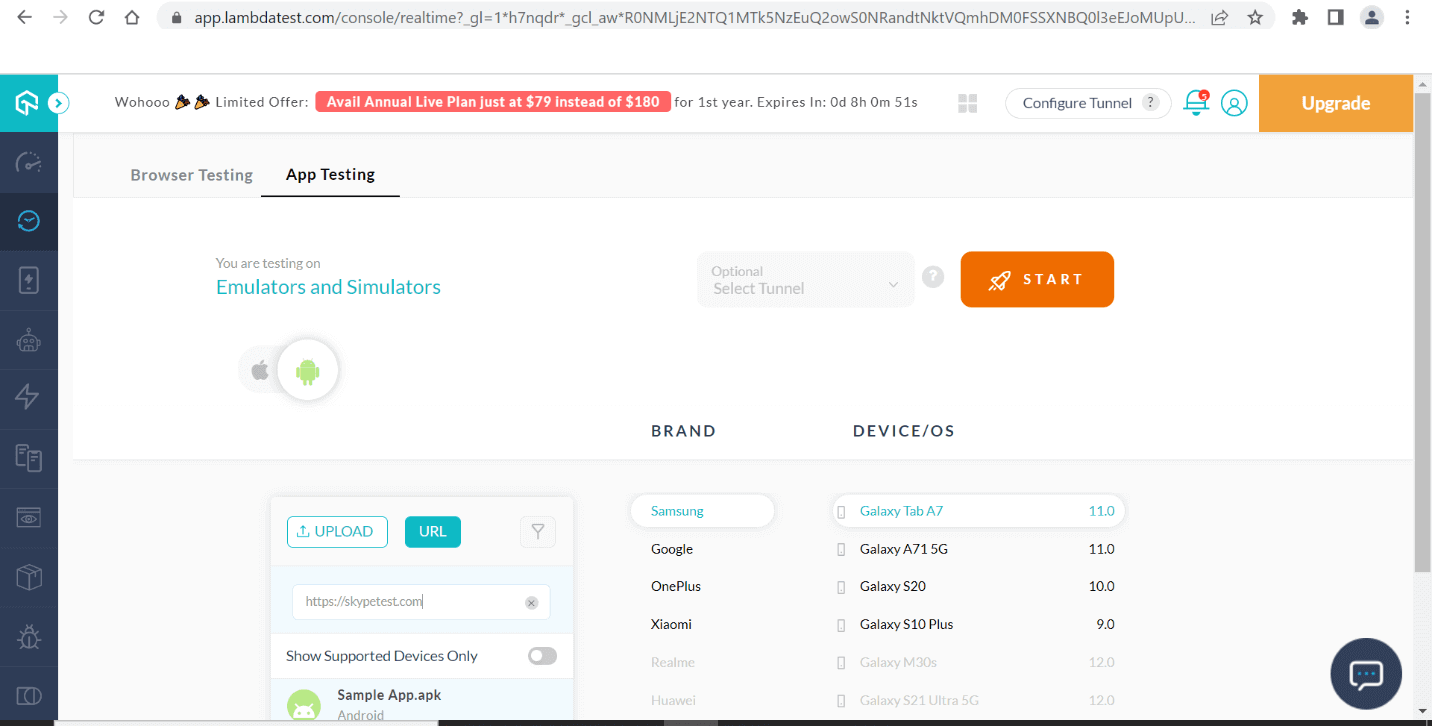
Task: Select the mobile device testing sidebar icon
Action: click(x=28, y=279)
